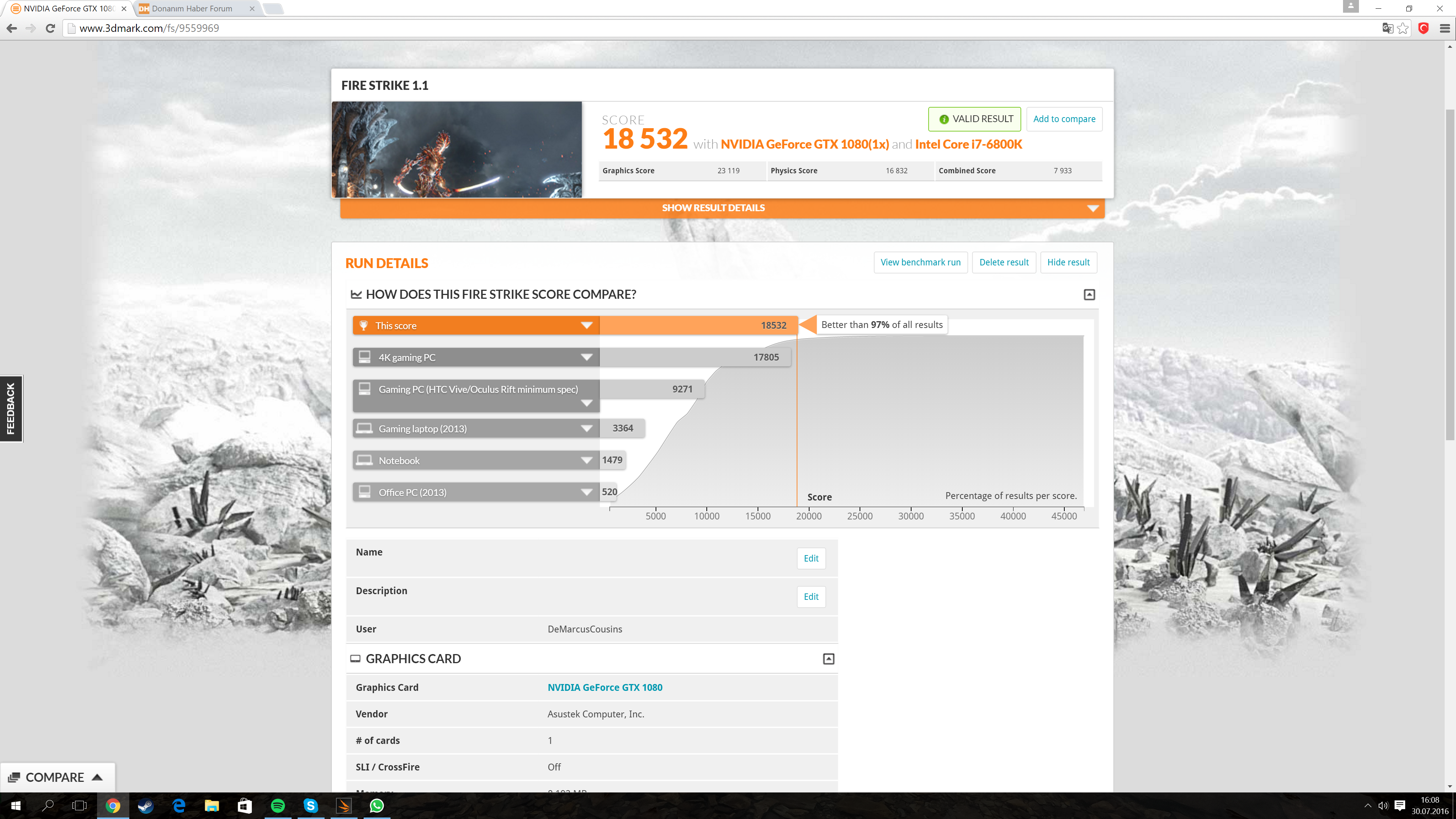Click the address bar URL

pyautogui.click(x=149, y=28)
